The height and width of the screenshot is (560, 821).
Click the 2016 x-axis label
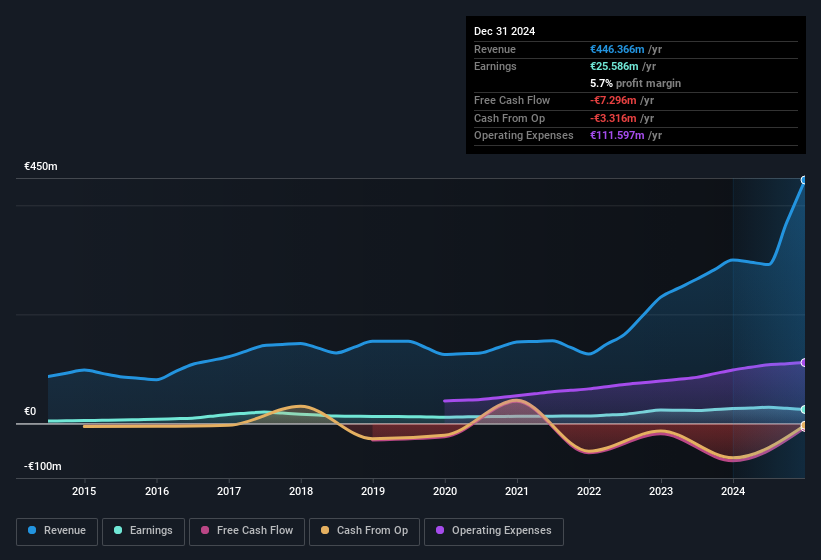157,491
